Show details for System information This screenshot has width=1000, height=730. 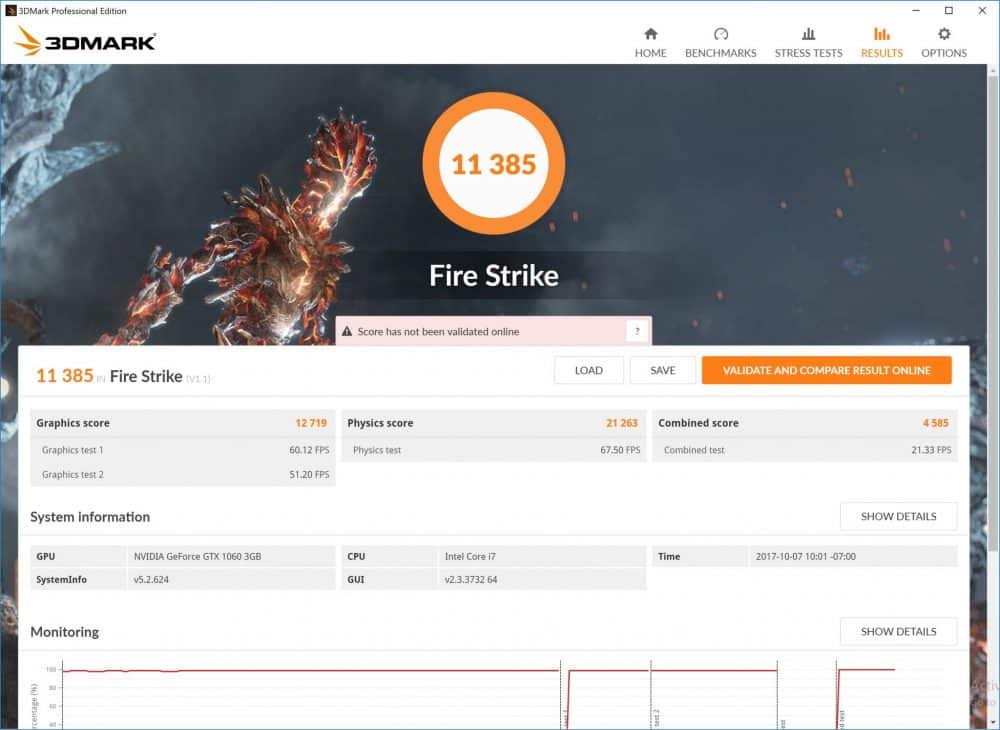tap(899, 516)
